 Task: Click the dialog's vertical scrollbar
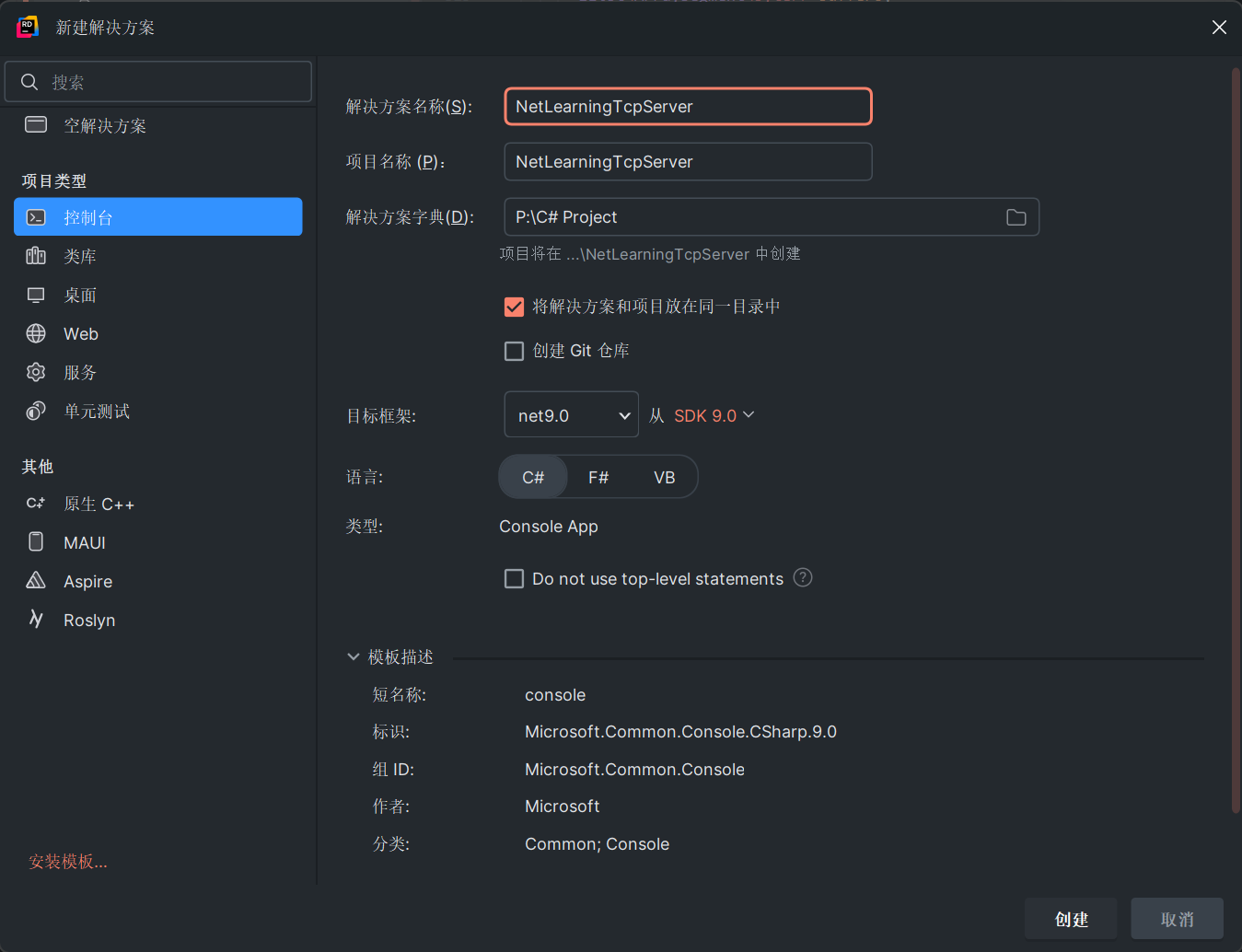(1236, 440)
